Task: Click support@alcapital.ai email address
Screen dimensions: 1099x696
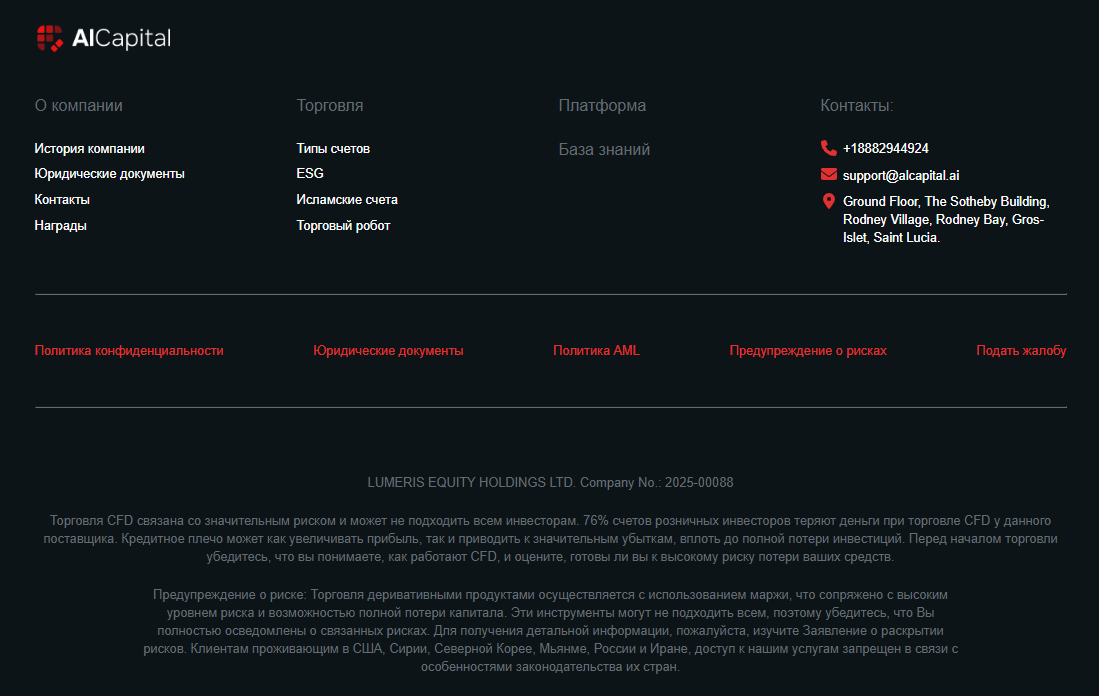Action: pyautogui.click(x=900, y=175)
